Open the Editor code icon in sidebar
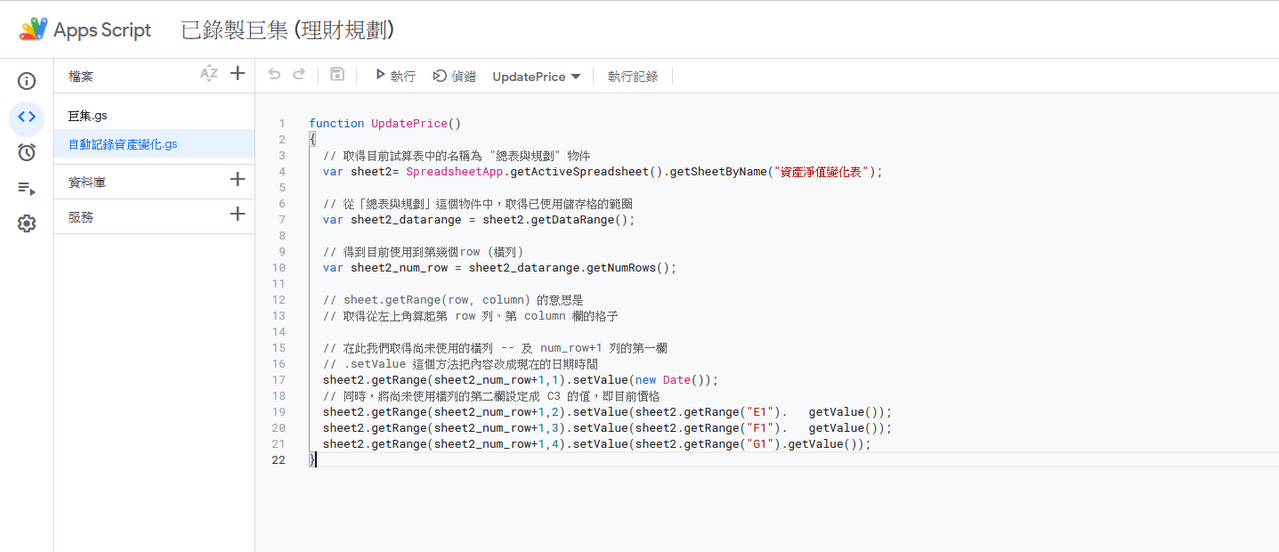 [27, 117]
